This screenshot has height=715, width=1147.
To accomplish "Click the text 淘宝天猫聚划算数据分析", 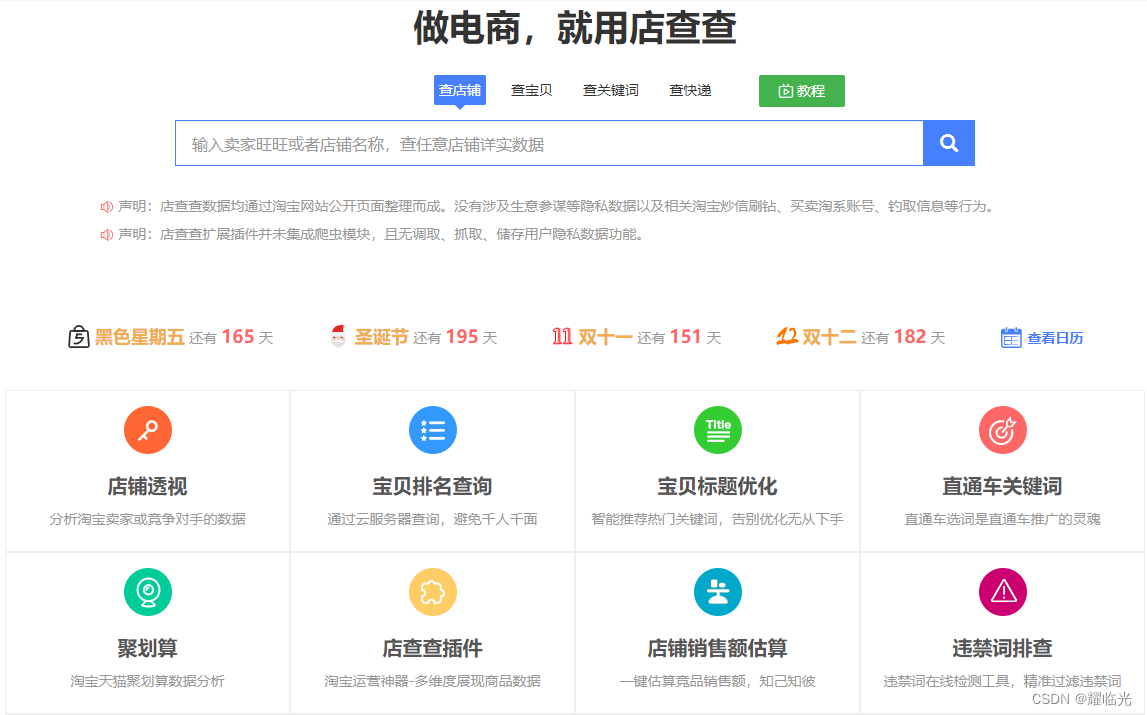I will [x=148, y=681].
